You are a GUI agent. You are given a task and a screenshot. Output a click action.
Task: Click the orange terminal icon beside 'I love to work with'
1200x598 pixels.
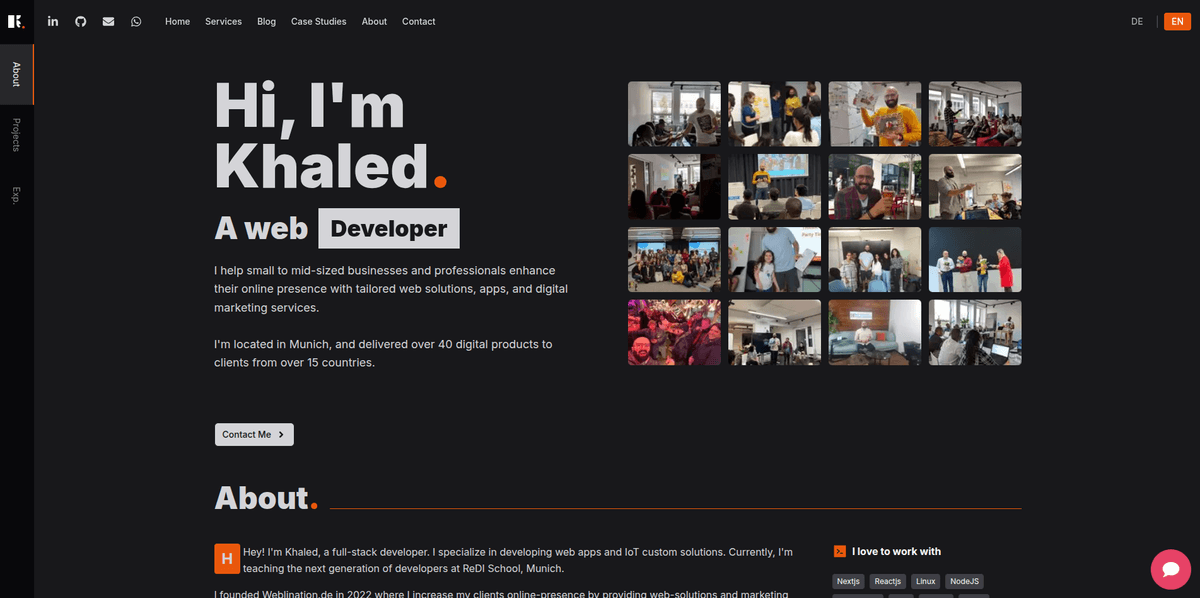click(840, 551)
